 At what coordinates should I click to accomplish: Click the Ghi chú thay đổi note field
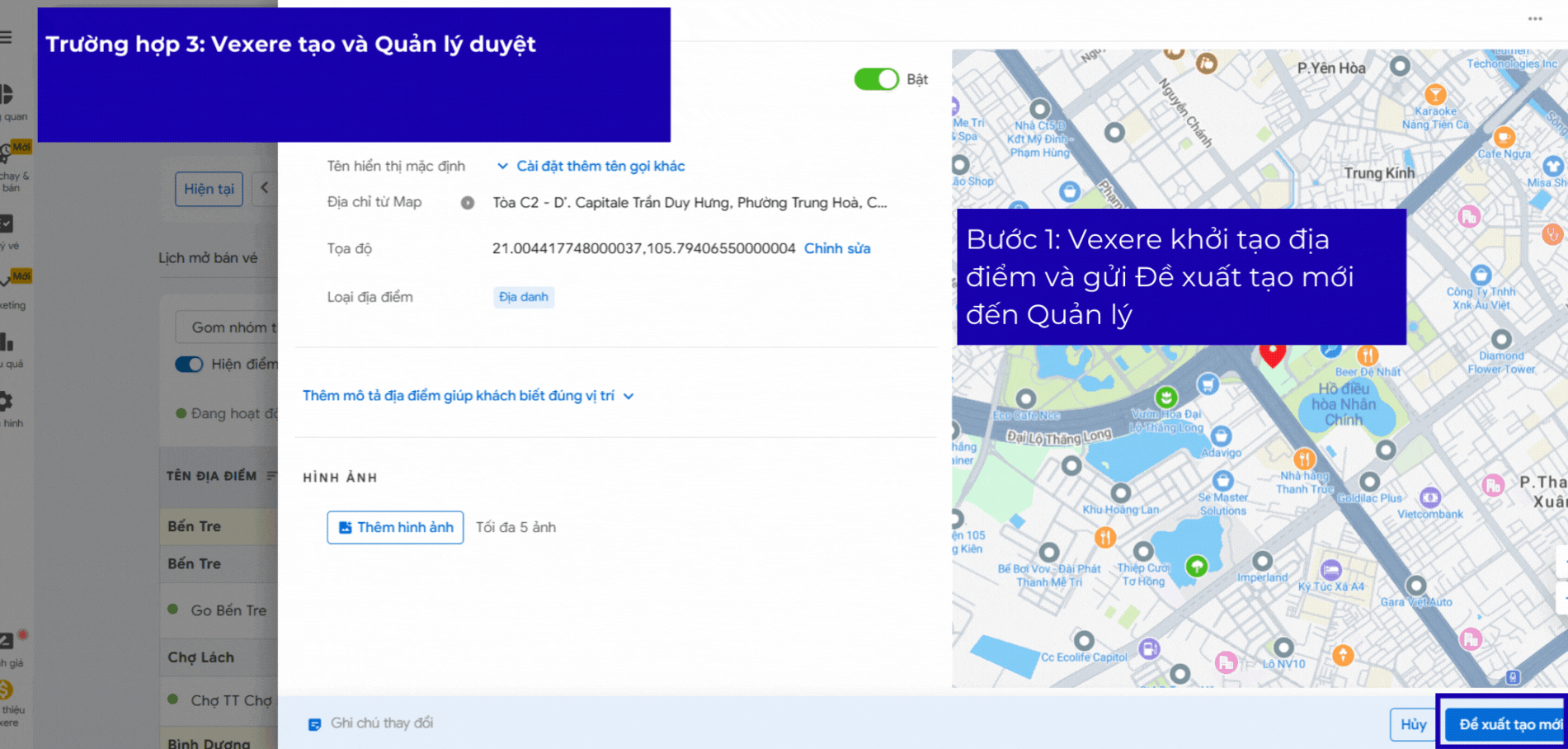pos(382,723)
